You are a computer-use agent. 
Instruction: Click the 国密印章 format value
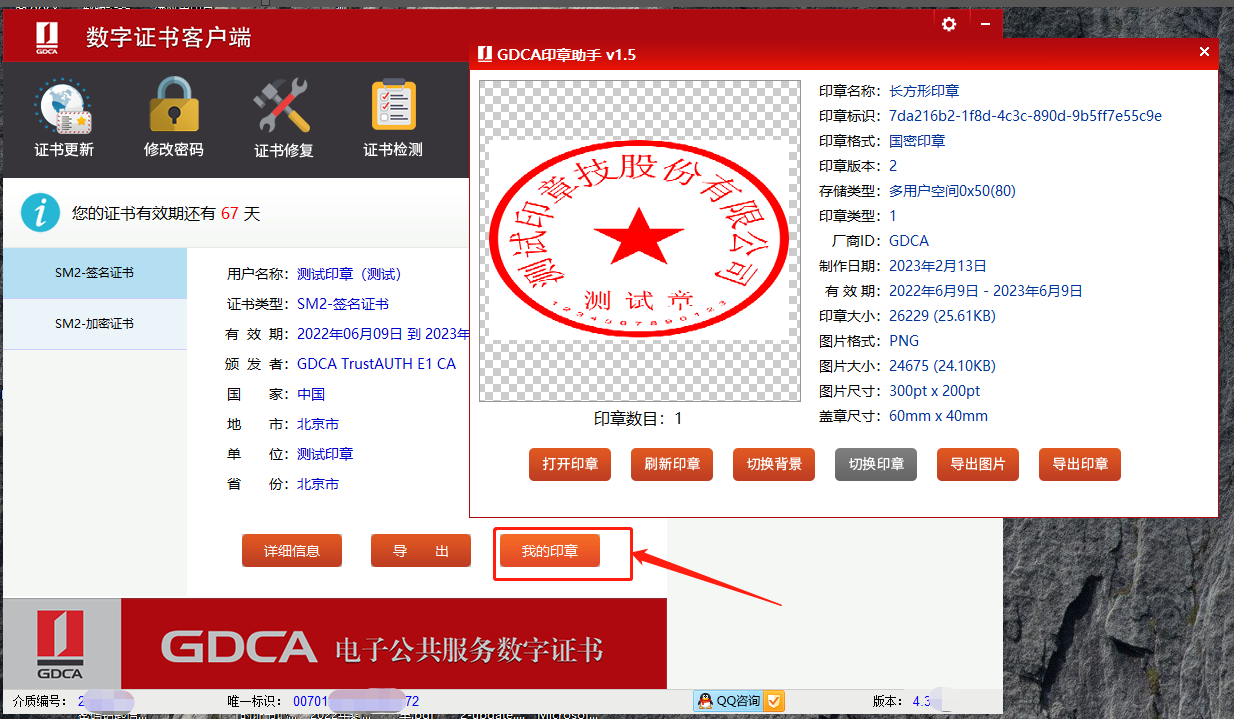click(x=917, y=141)
